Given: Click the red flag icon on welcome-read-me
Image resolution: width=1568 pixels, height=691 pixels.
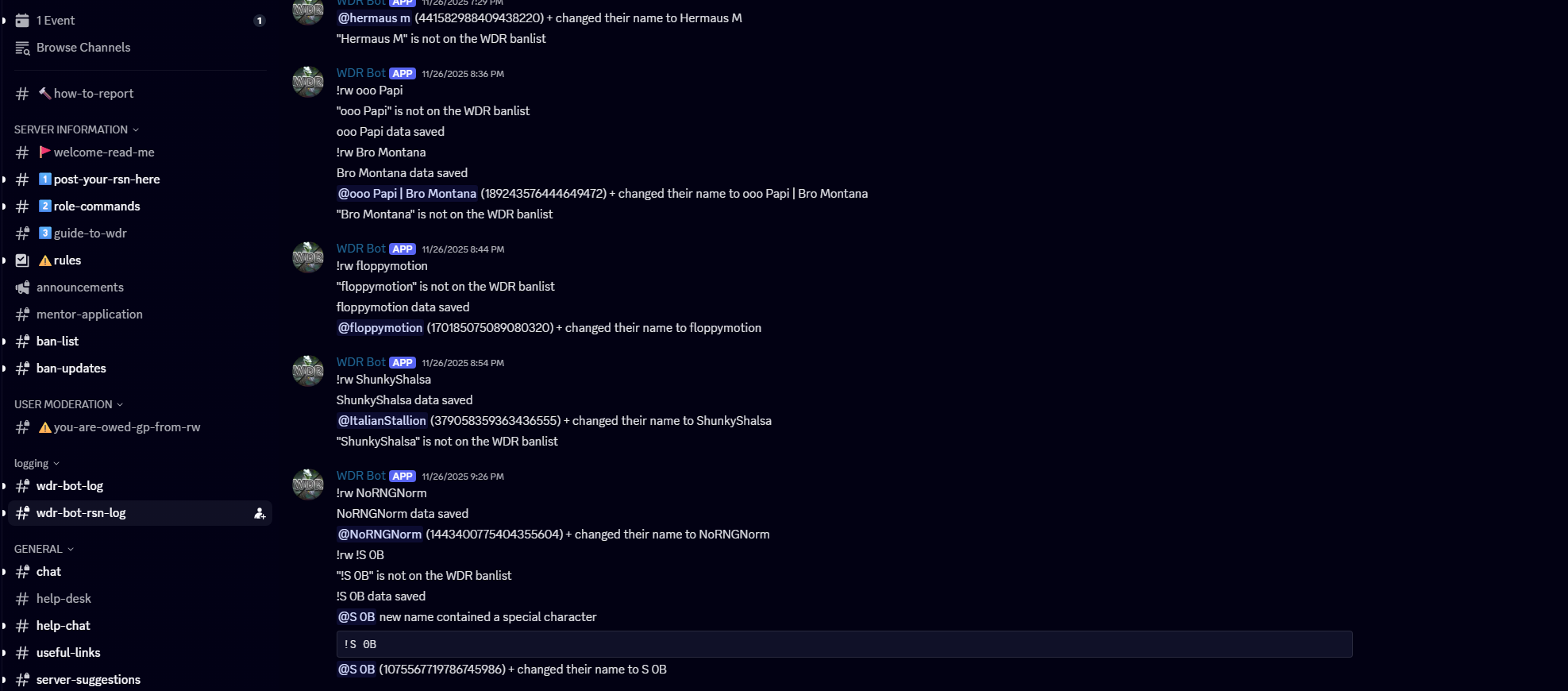Looking at the screenshot, I should pos(45,152).
